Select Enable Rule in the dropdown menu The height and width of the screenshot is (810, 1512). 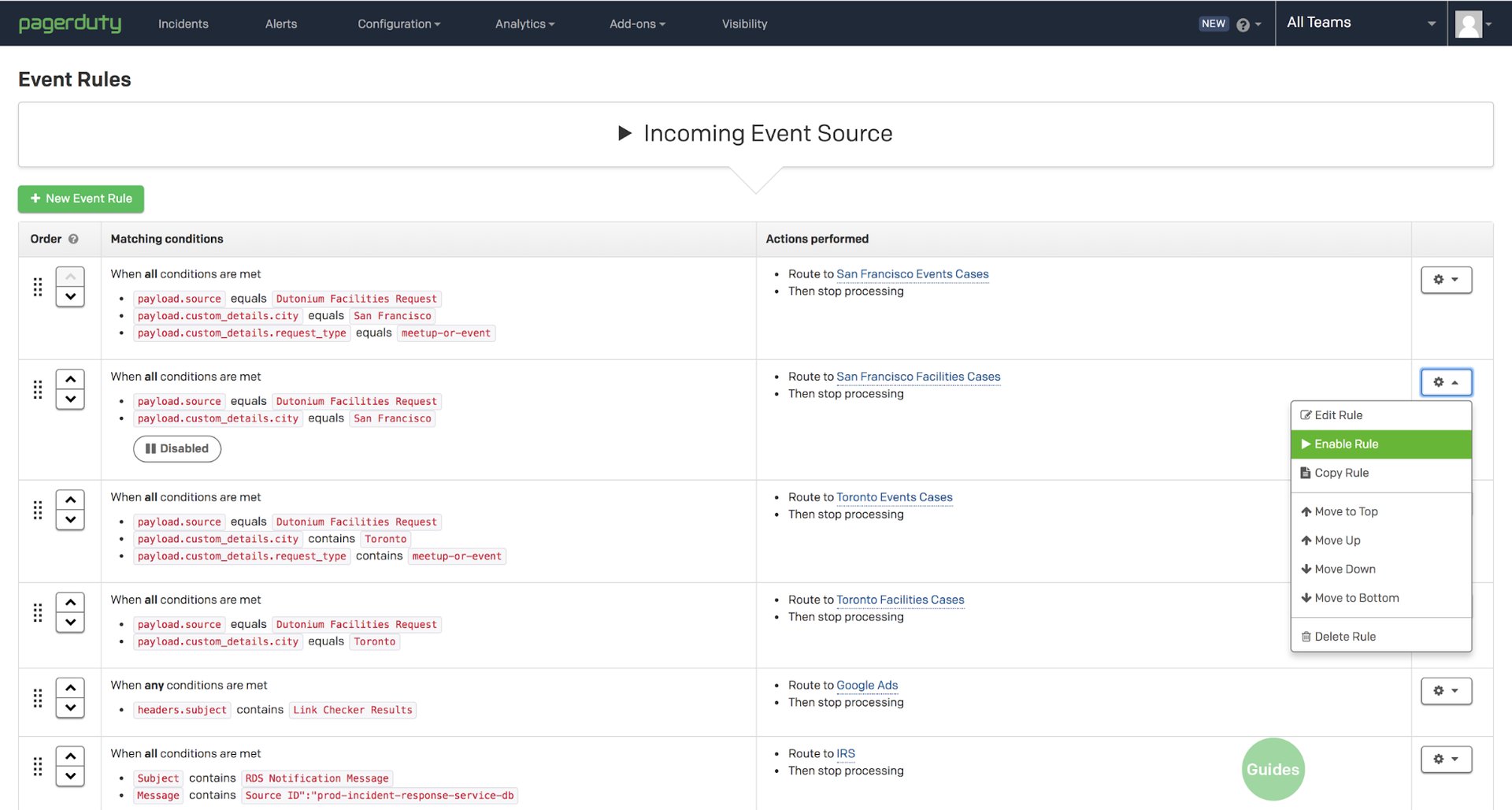[1380, 444]
